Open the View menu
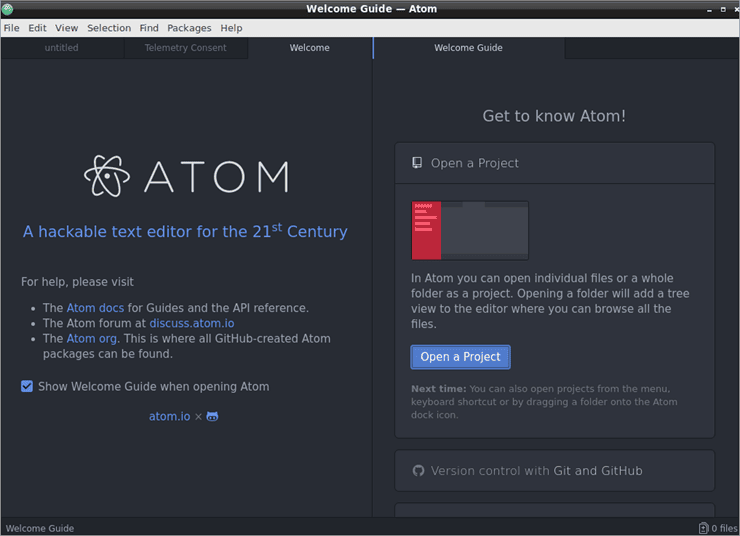740x536 pixels. point(67,28)
